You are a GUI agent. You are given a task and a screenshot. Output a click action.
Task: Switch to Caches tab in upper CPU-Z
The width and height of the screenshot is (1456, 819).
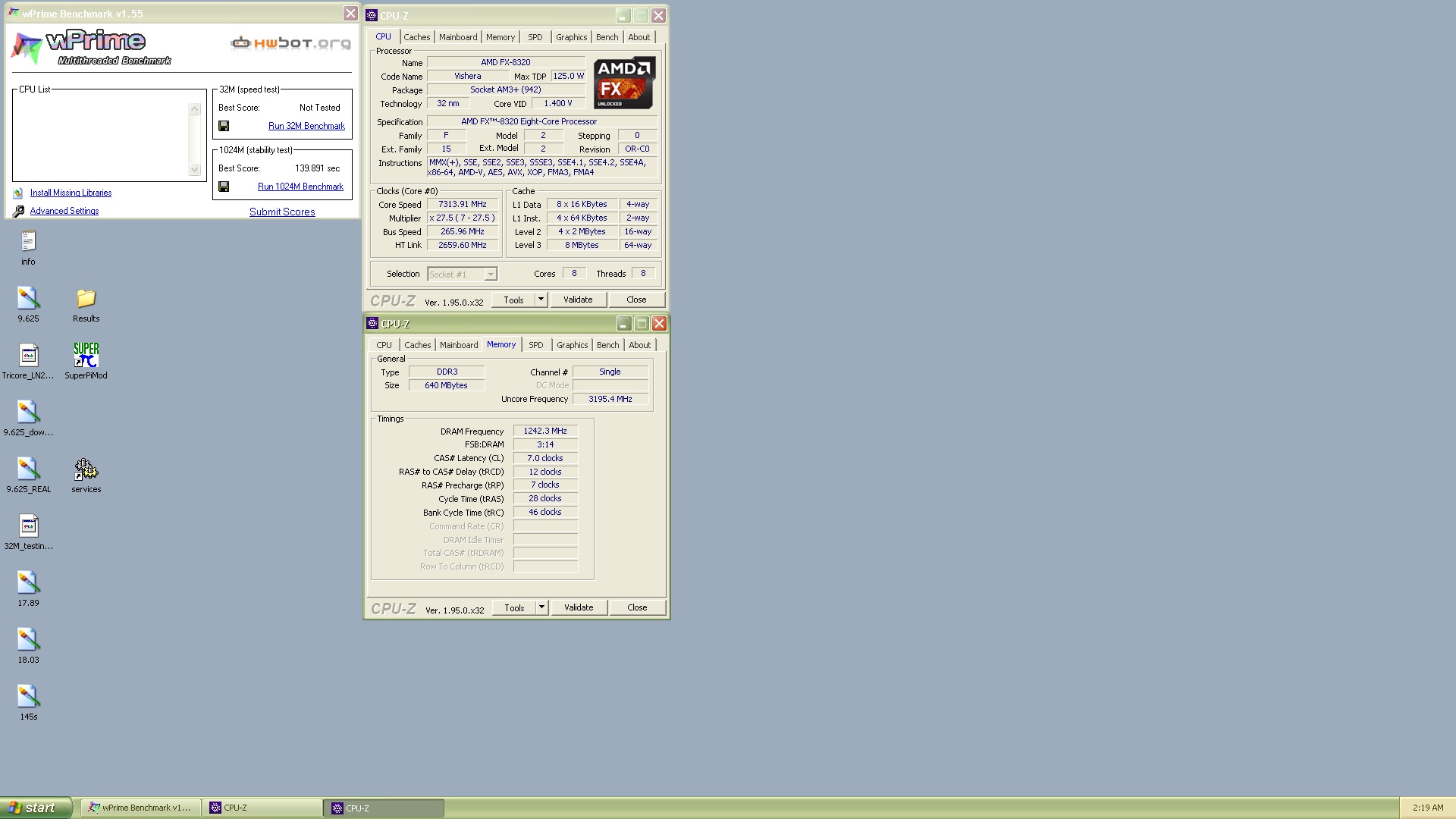click(x=416, y=37)
